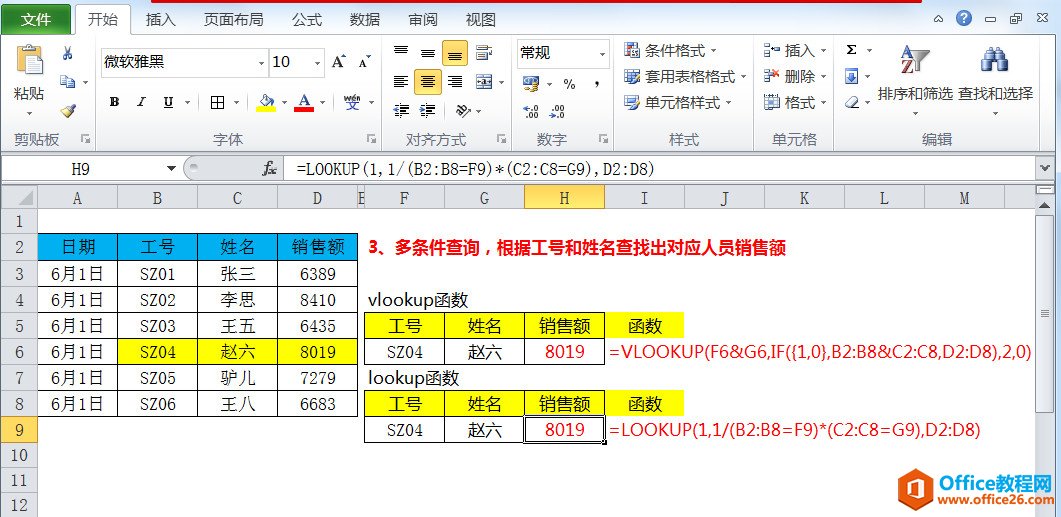
Task: Apply comma style
Action: tap(597, 84)
